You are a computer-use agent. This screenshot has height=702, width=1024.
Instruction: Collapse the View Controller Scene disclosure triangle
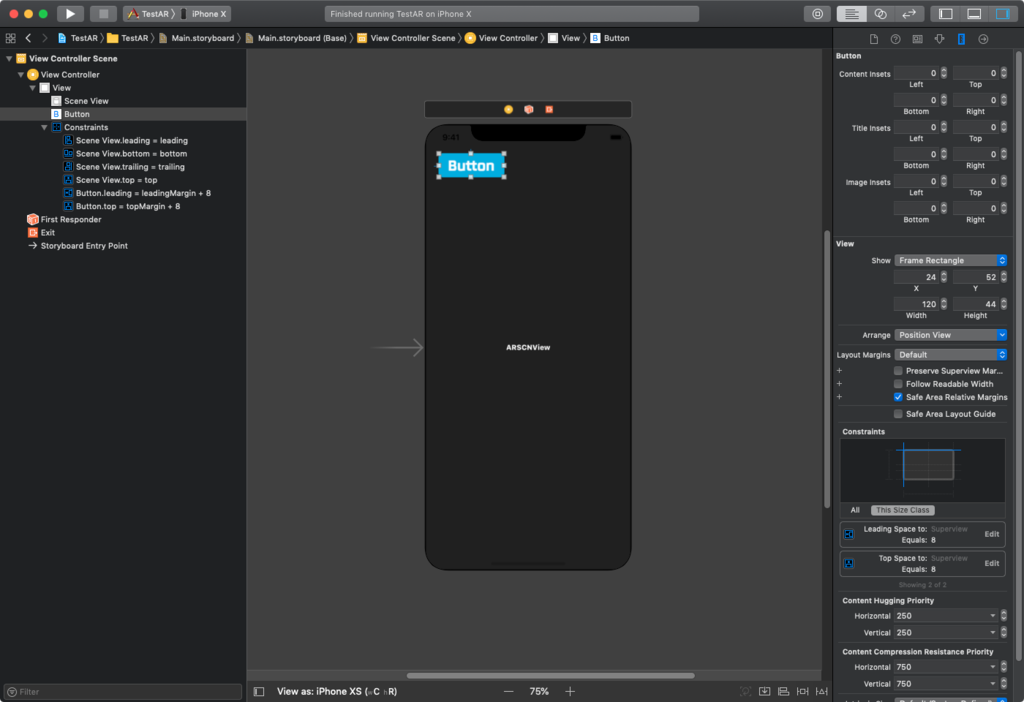(x=9, y=59)
